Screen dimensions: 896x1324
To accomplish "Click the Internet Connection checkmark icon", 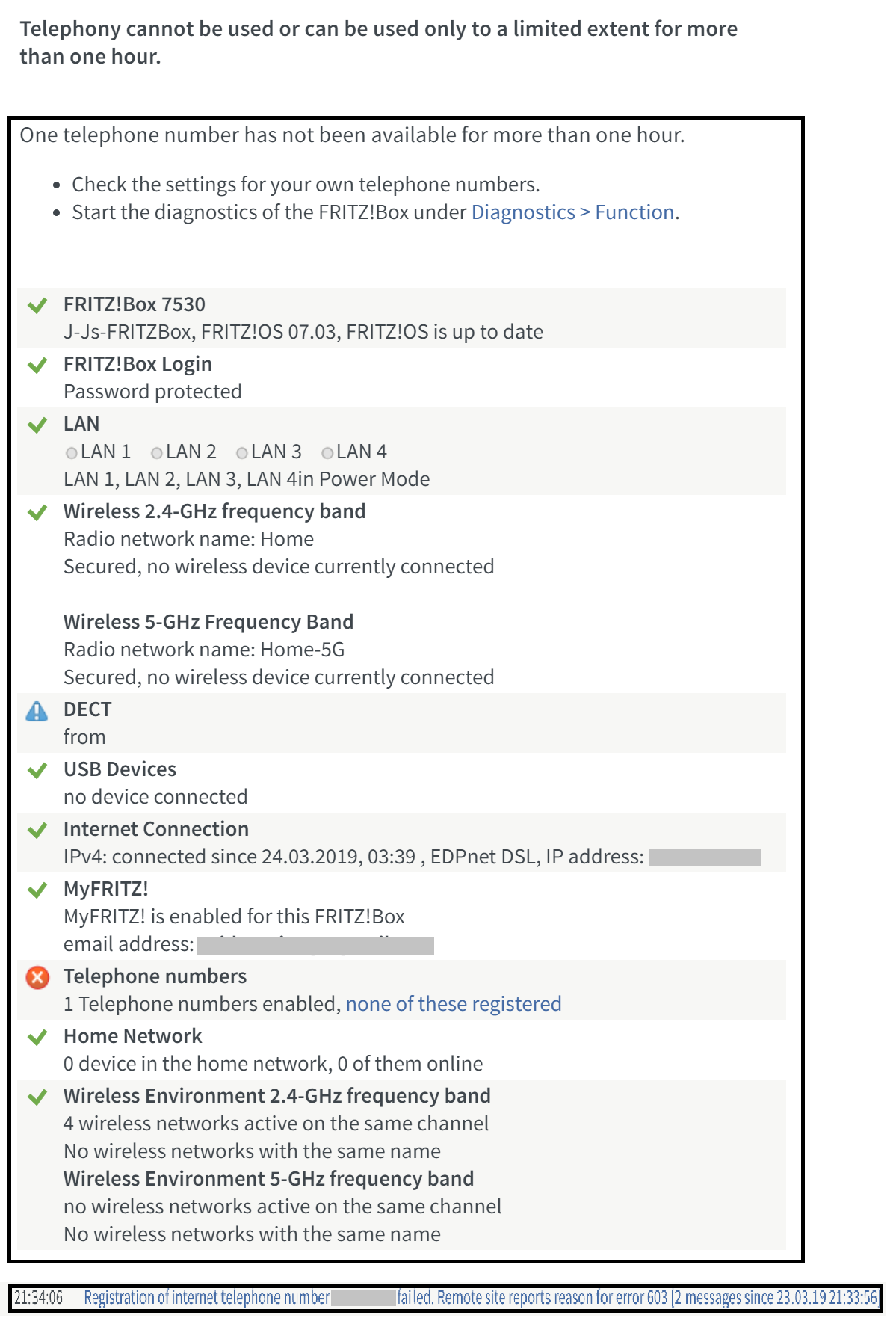I will pos(37,831).
